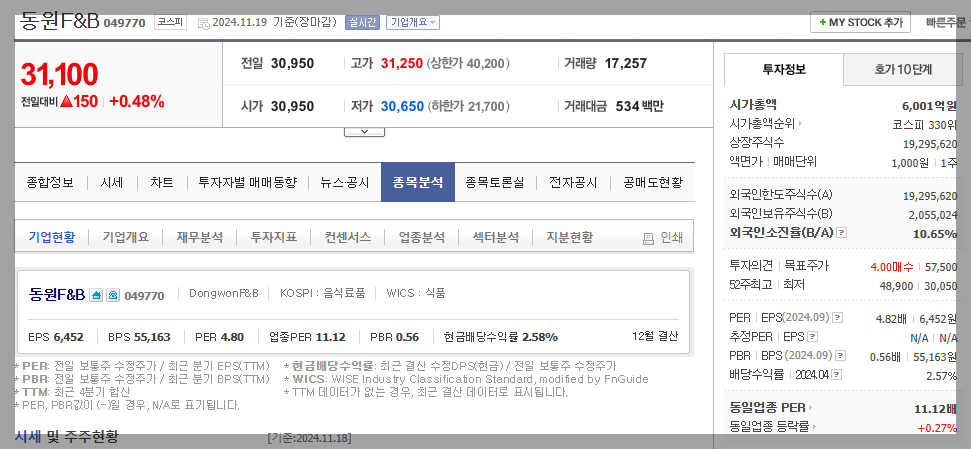The height and width of the screenshot is (449, 971).
Task: Click help icon next to PER EPS(2024.09)
Action: [837, 318]
